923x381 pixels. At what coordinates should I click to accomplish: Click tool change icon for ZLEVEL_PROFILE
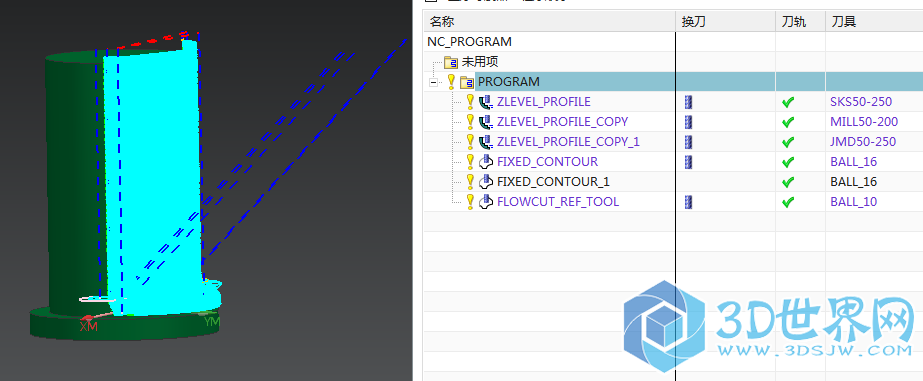(x=689, y=102)
